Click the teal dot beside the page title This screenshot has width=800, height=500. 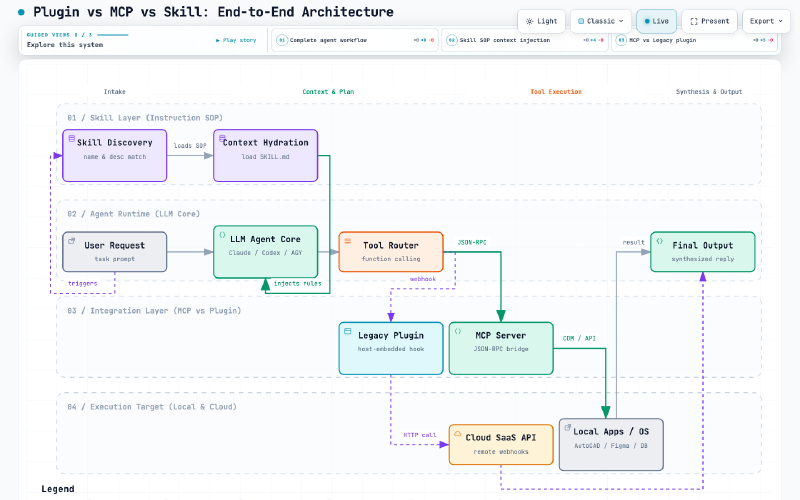[21, 12]
